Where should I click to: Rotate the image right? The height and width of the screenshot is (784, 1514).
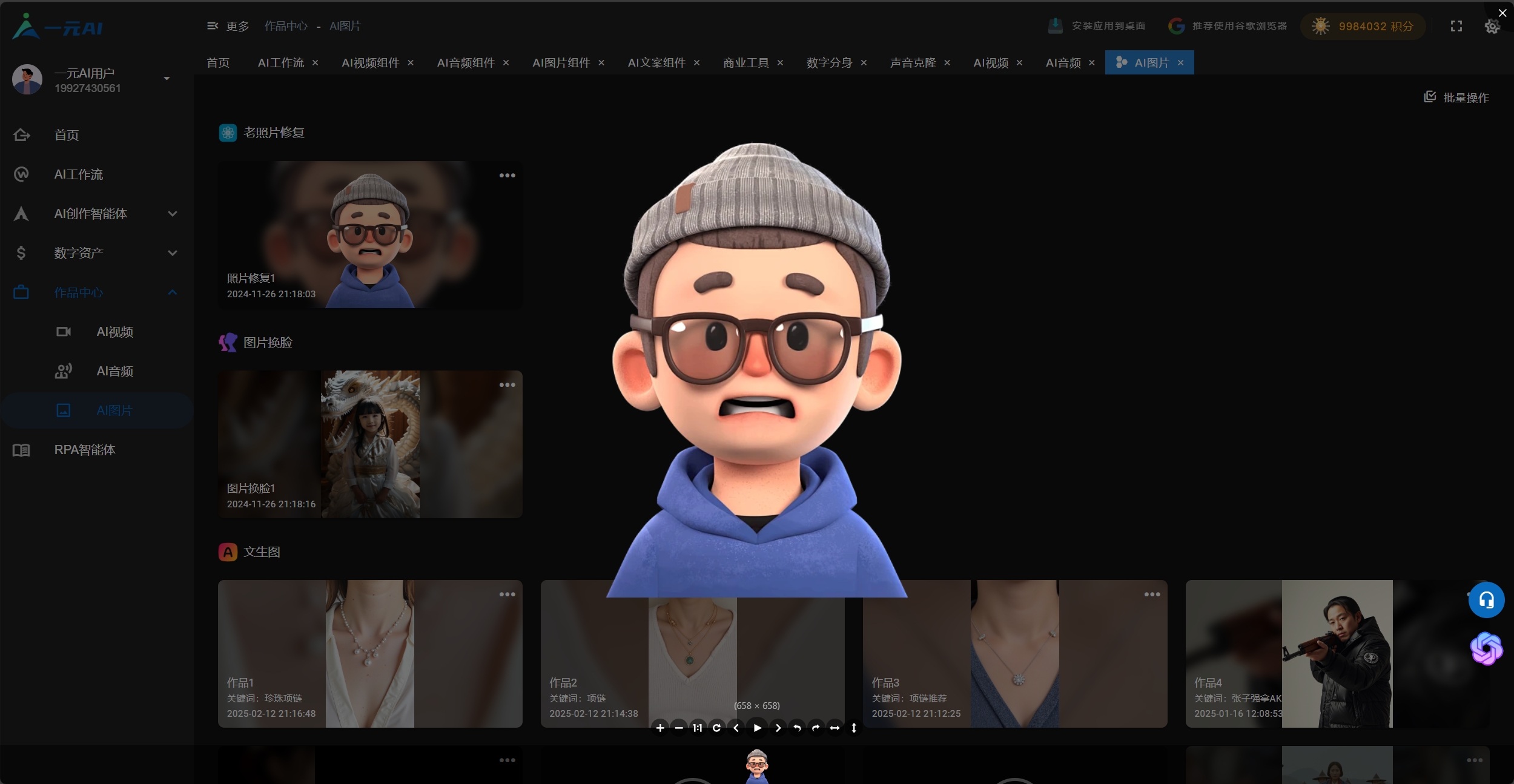pos(816,728)
